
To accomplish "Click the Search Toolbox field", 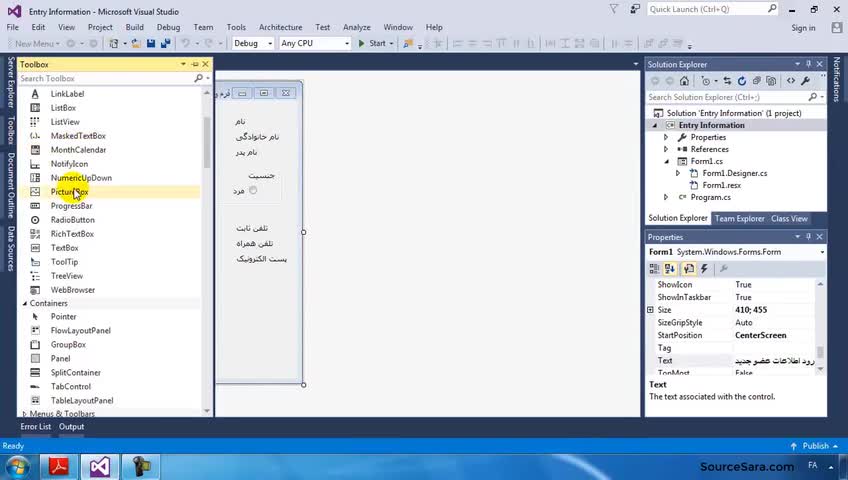I will pos(106,78).
